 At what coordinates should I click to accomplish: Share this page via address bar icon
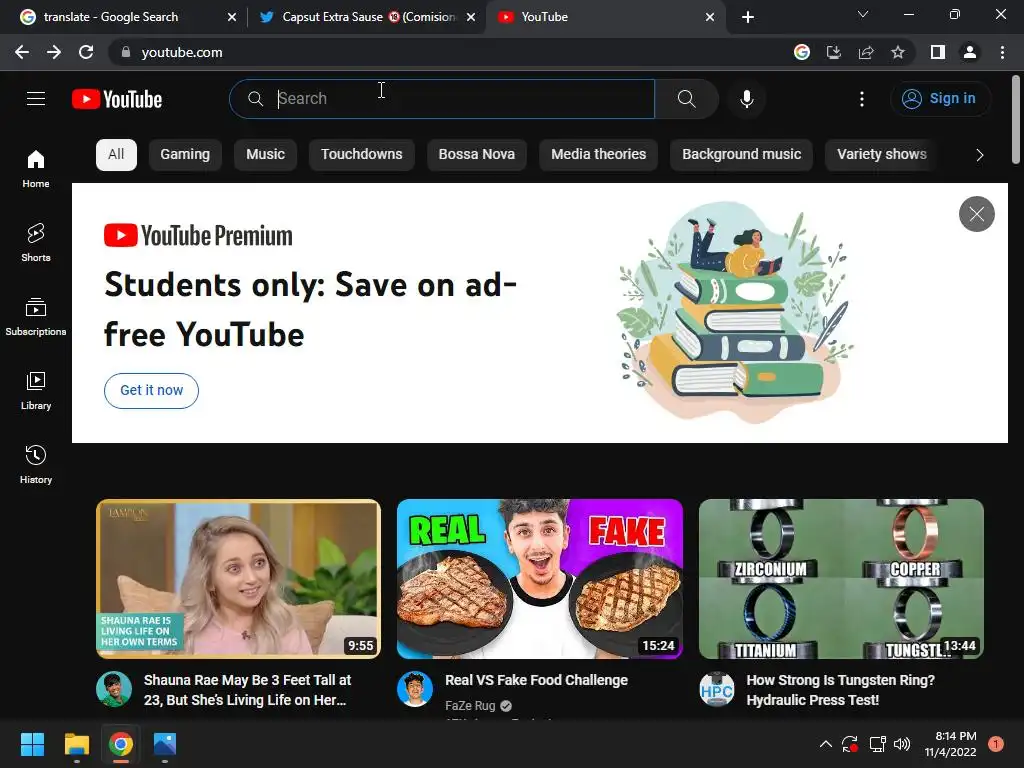pos(866,52)
